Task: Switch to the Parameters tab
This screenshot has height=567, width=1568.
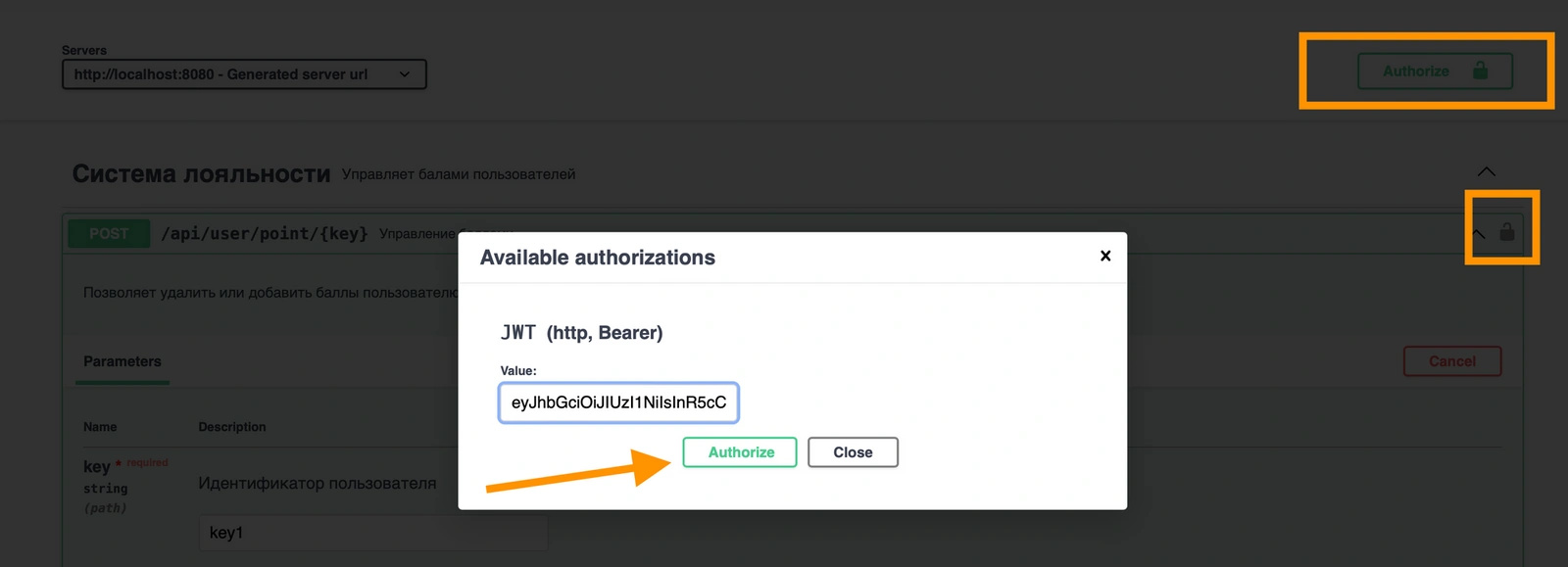Action: coord(122,361)
